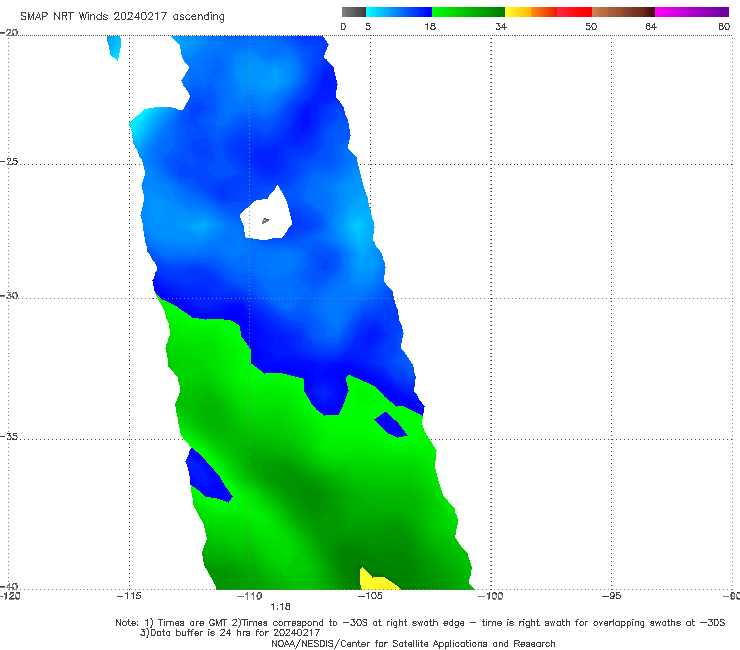Screen dimensions: 740x650
Task: Click the color bar label '34'
Action: pyautogui.click(x=501, y=27)
